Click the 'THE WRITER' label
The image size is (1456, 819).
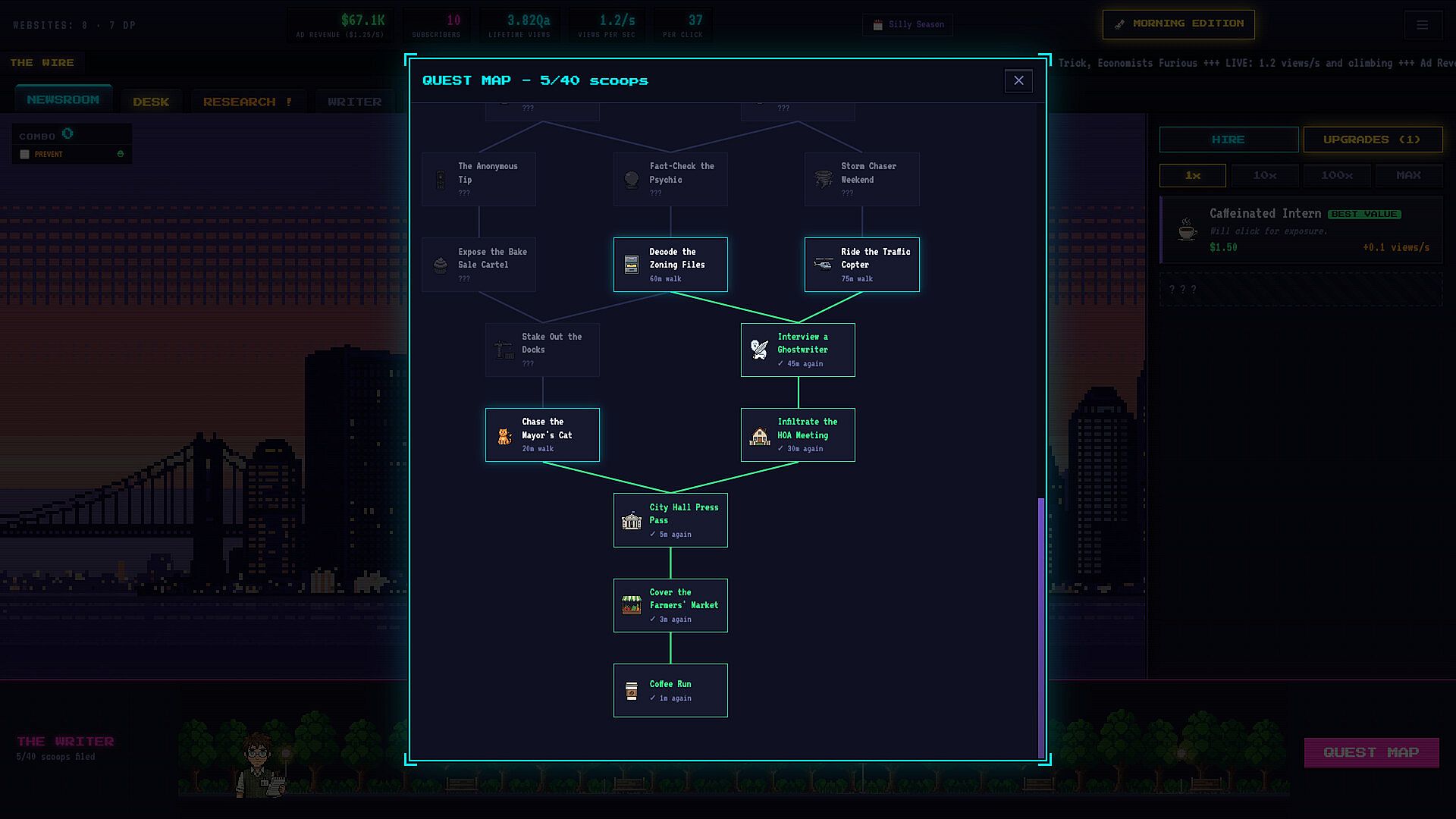click(x=65, y=742)
